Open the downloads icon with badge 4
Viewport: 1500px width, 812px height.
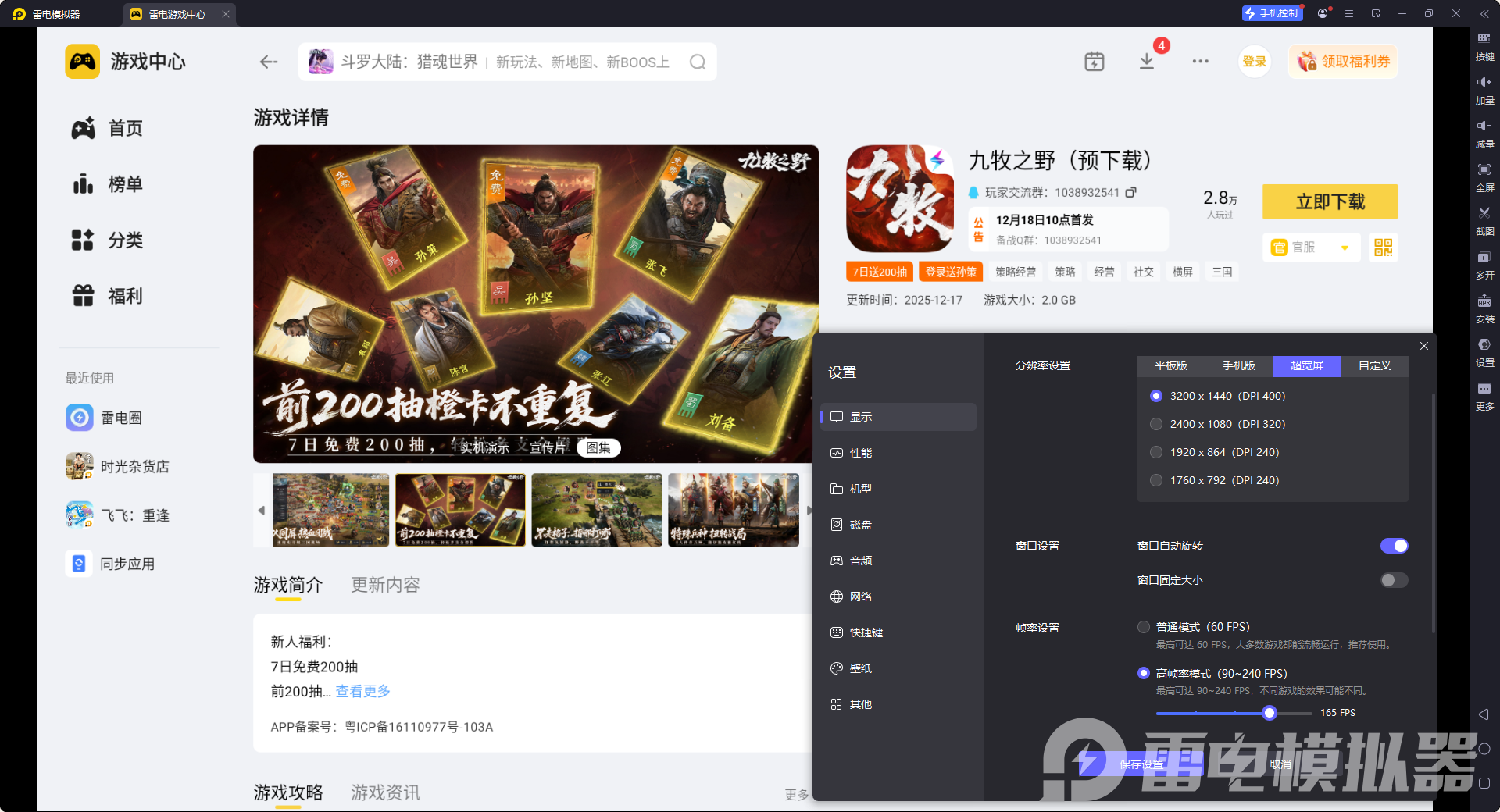1147,61
